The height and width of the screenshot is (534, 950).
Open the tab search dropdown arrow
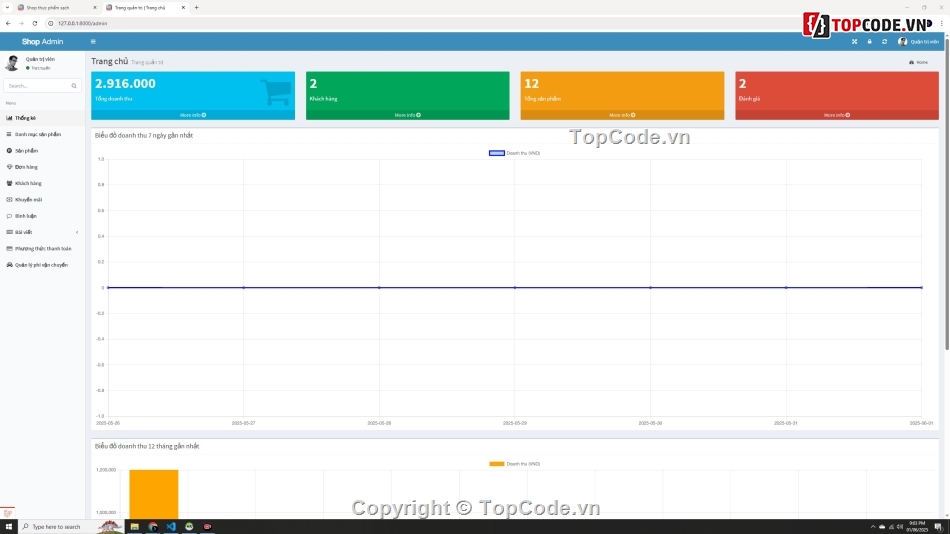tap(7, 8)
